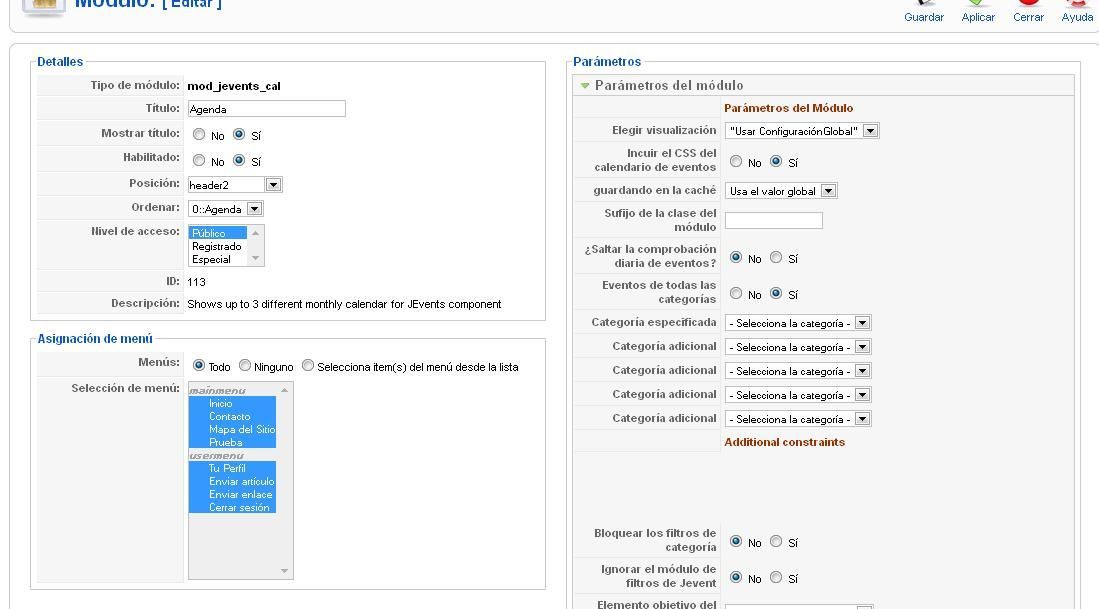1099x609 pixels.
Task: Click the Nivel de acceso list scroll-down arrow
Action: tap(256, 259)
